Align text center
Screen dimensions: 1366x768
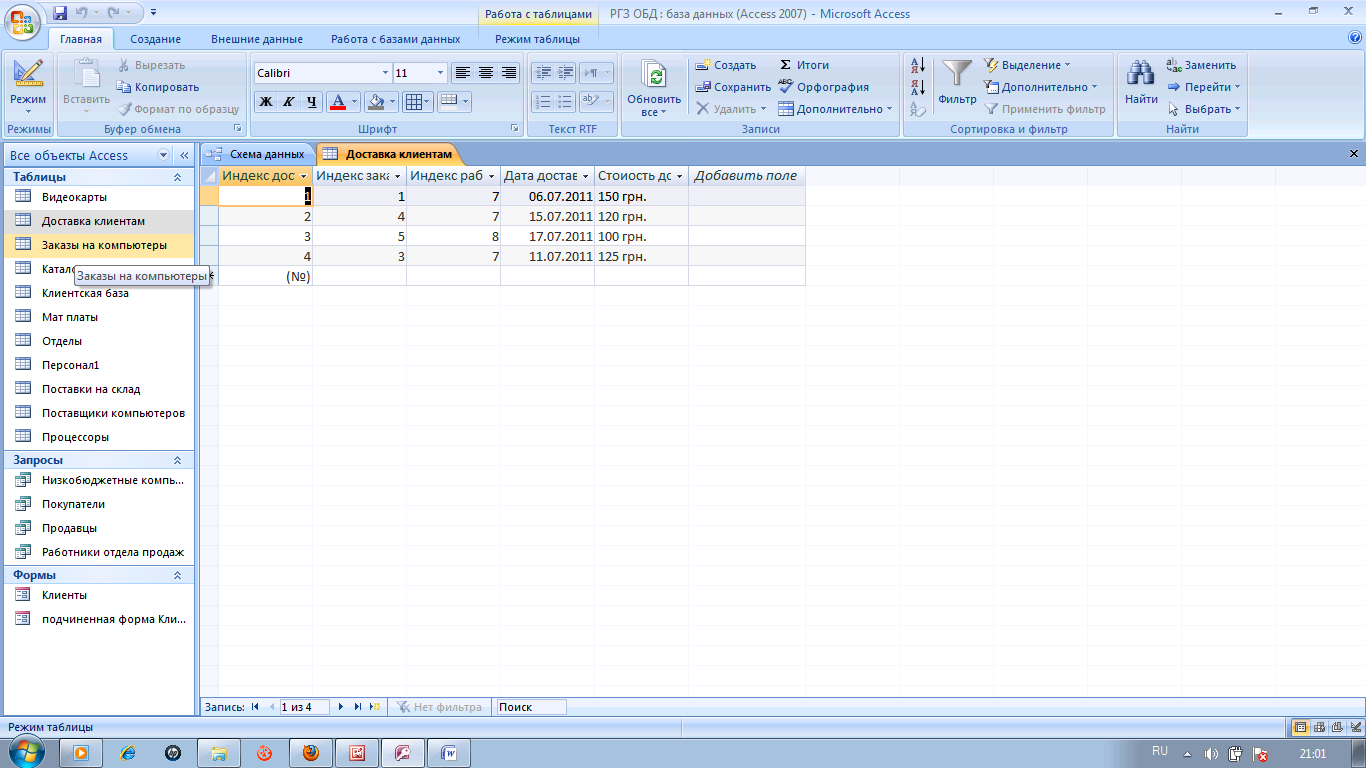pyautogui.click(x=485, y=73)
